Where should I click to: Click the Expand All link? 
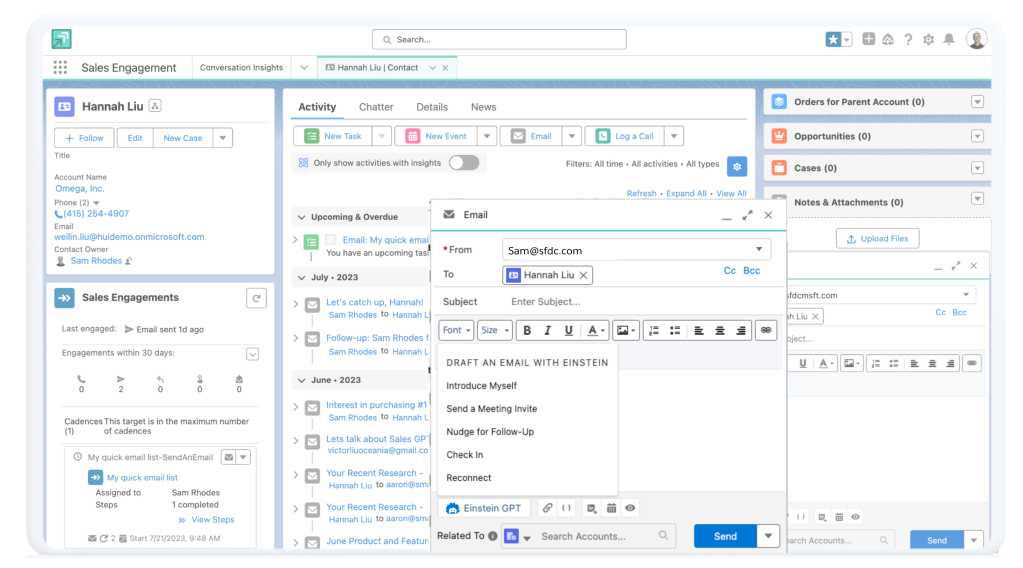click(686, 194)
